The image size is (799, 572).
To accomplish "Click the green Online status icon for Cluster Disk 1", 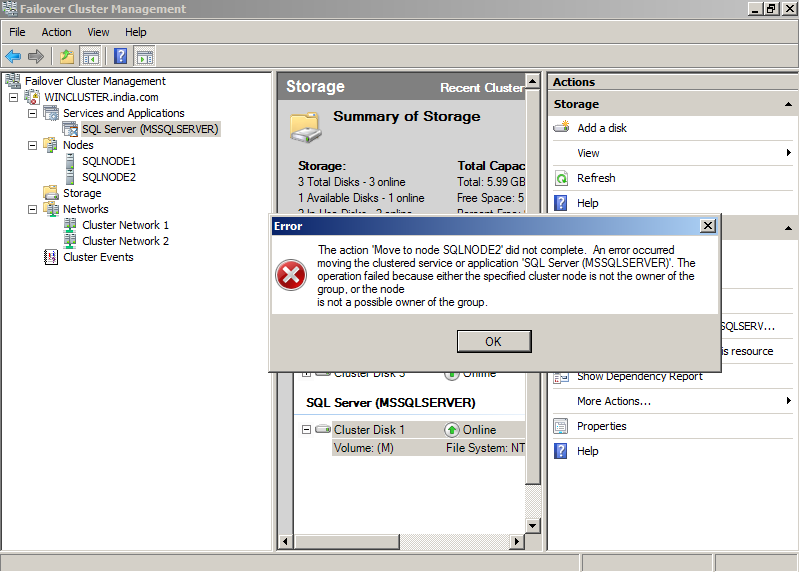I will [451, 430].
